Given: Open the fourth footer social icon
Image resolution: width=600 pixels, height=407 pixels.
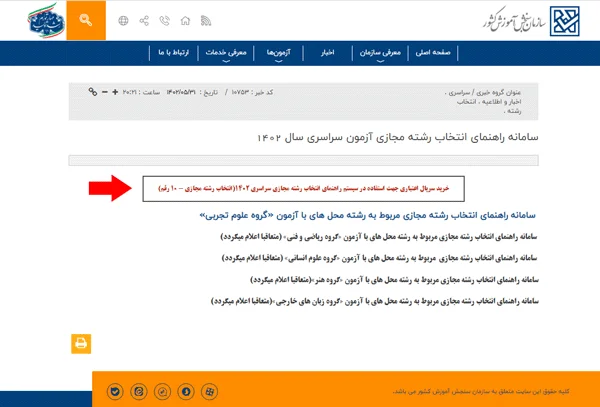Looking at the screenshot, I should [186, 391].
